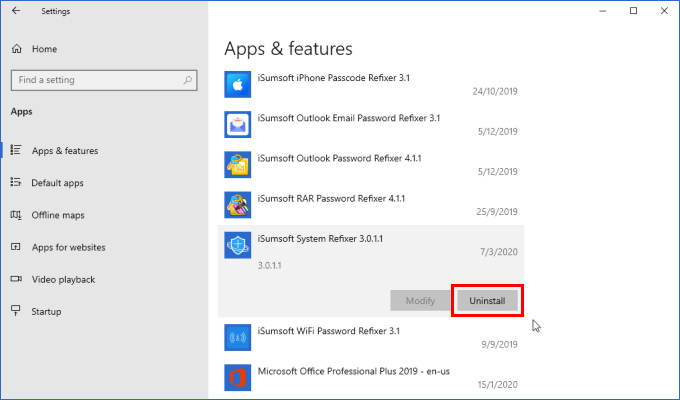Viewport: 680px width, 400px height.
Task: Open Video playback section
Action: [x=63, y=279]
